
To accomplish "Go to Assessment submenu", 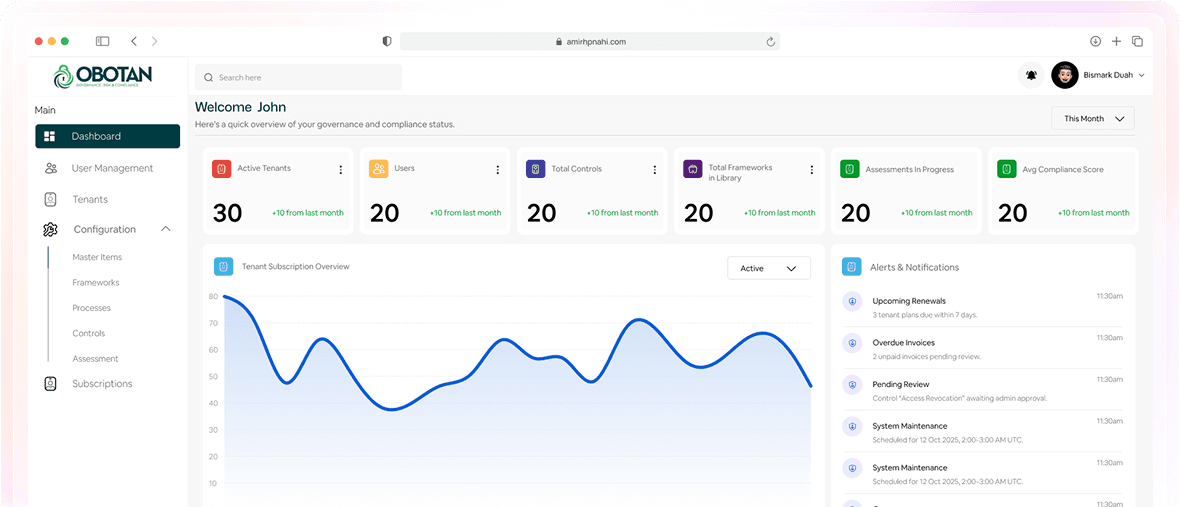I will tap(96, 359).
